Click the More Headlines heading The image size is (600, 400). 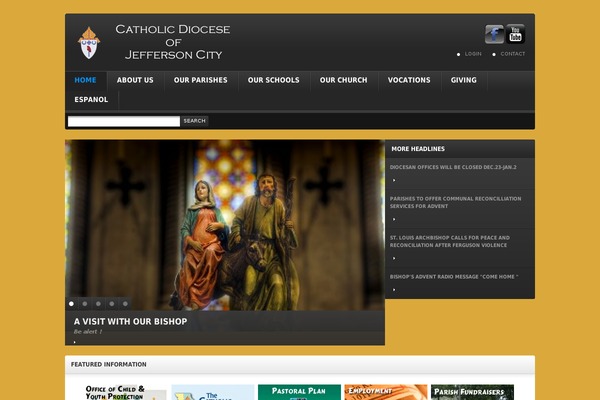click(418, 149)
